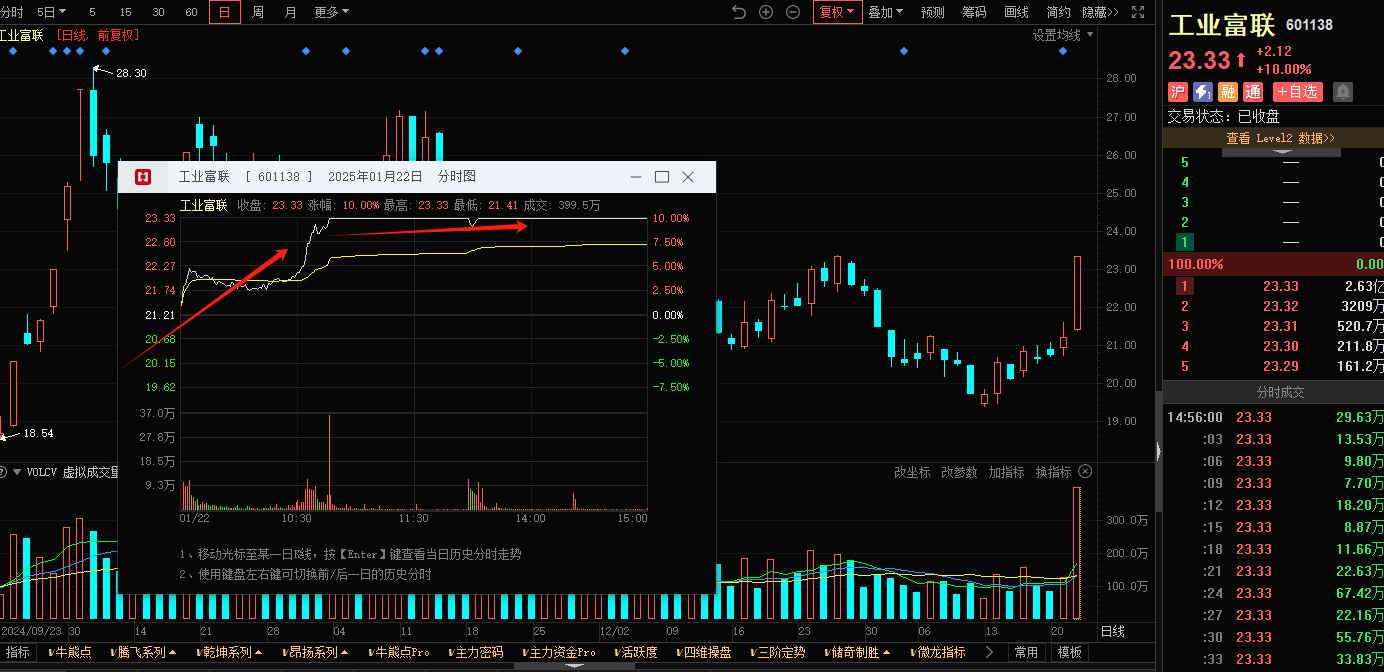Screen dimensions: 1384x672
Task: Click the 模板 tab
Action: point(1069,652)
